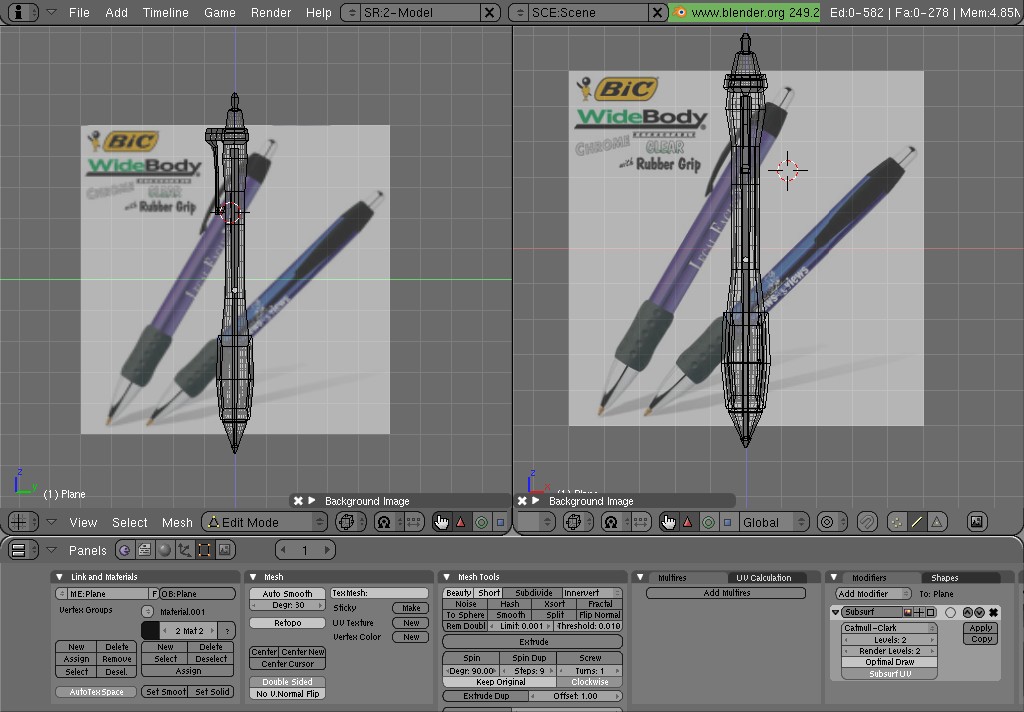Screen dimensions: 1024x712
Task: Switch to the Logic context icon
Action: point(124,550)
